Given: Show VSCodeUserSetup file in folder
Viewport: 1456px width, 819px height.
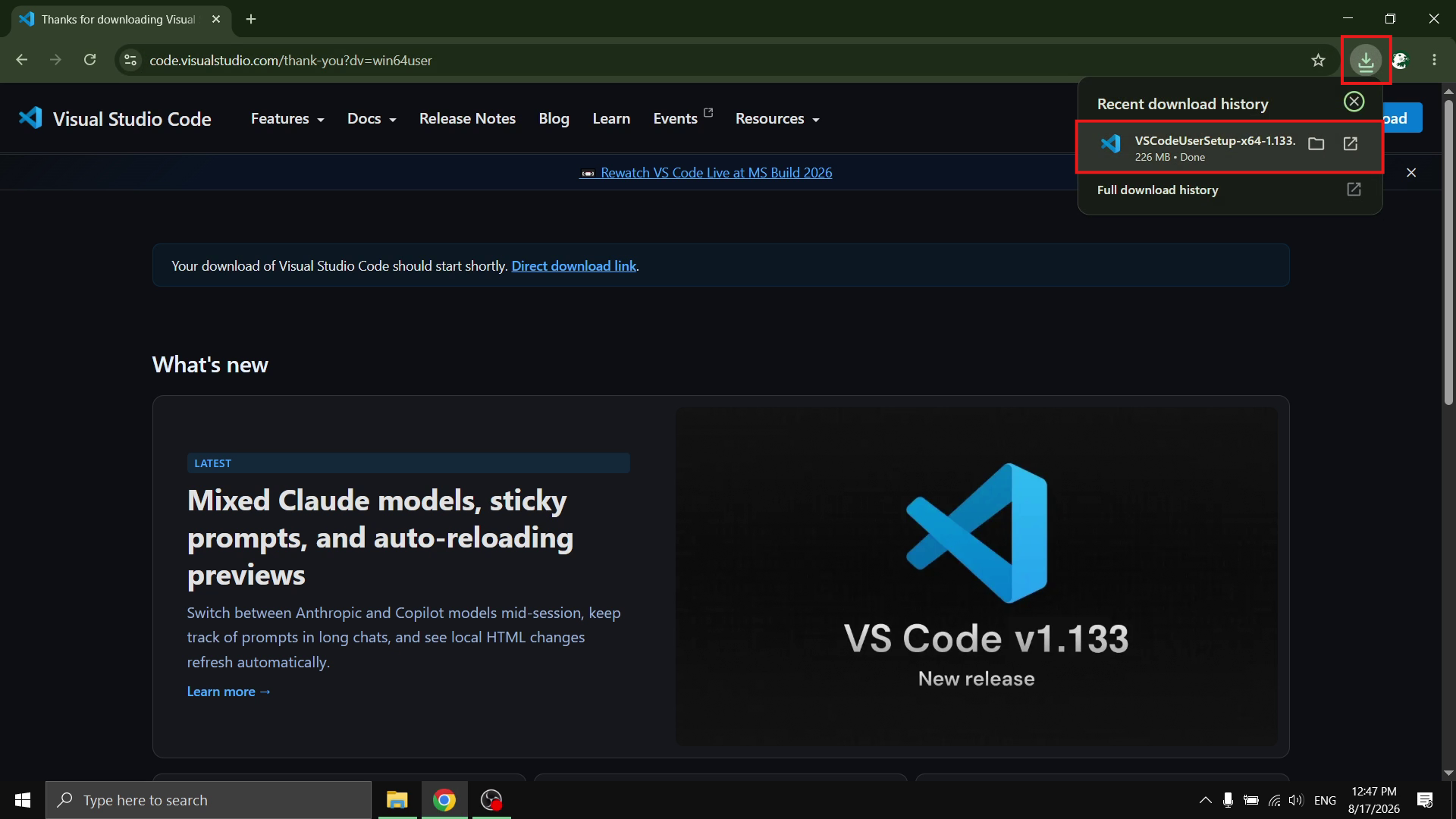Looking at the screenshot, I should point(1316,144).
